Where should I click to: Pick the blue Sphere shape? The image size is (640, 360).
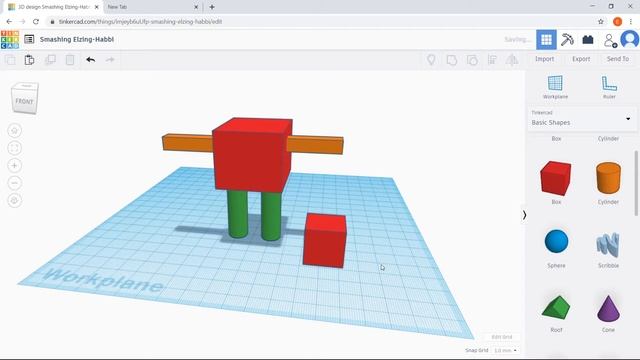pyautogui.click(x=556, y=241)
